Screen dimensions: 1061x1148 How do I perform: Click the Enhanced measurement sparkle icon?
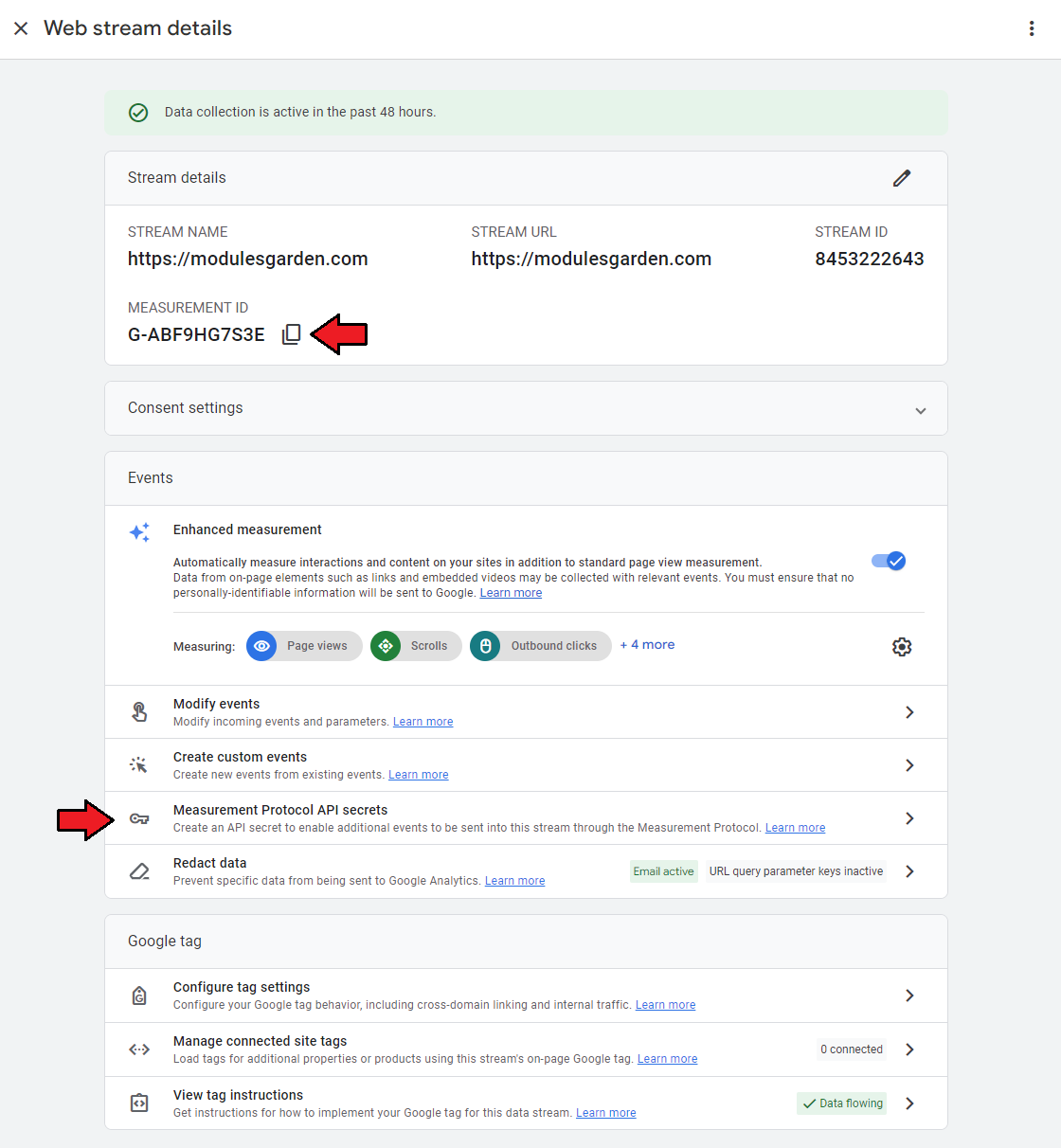139,532
